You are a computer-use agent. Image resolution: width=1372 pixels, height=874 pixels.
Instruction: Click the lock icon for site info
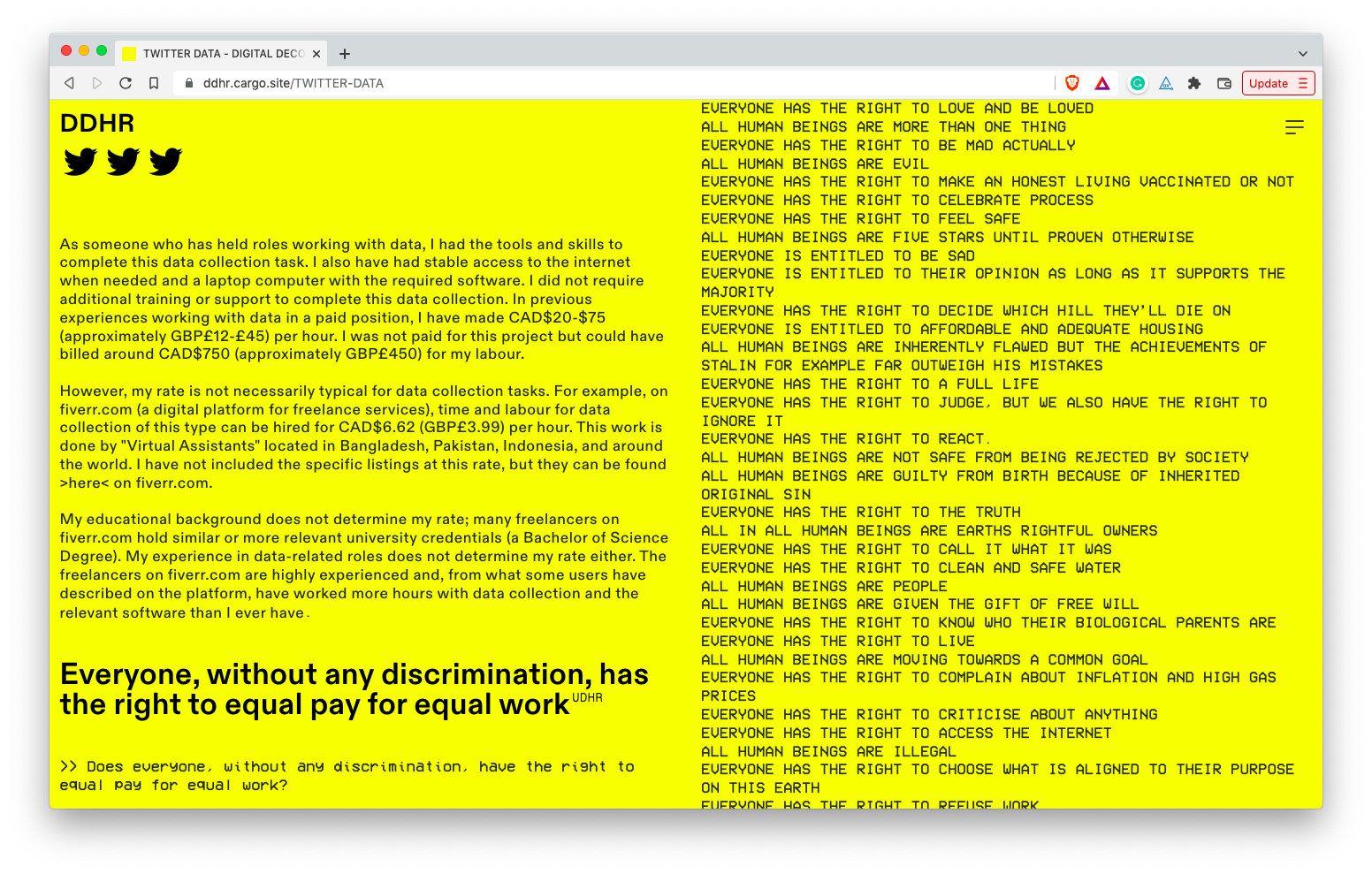pyautogui.click(x=188, y=83)
